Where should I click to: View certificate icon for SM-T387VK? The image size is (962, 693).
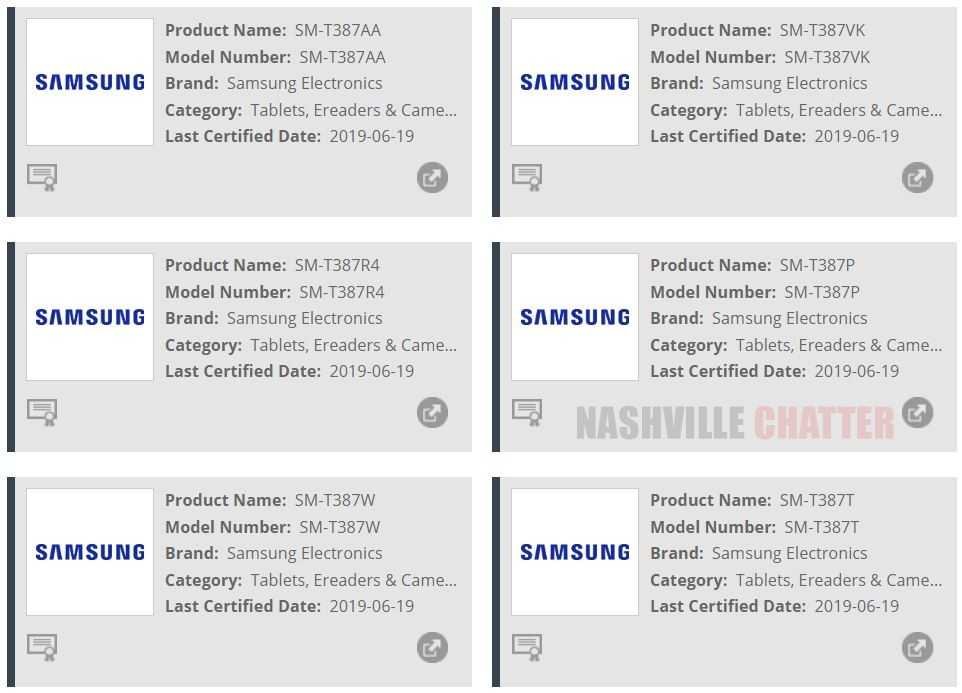coord(527,178)
